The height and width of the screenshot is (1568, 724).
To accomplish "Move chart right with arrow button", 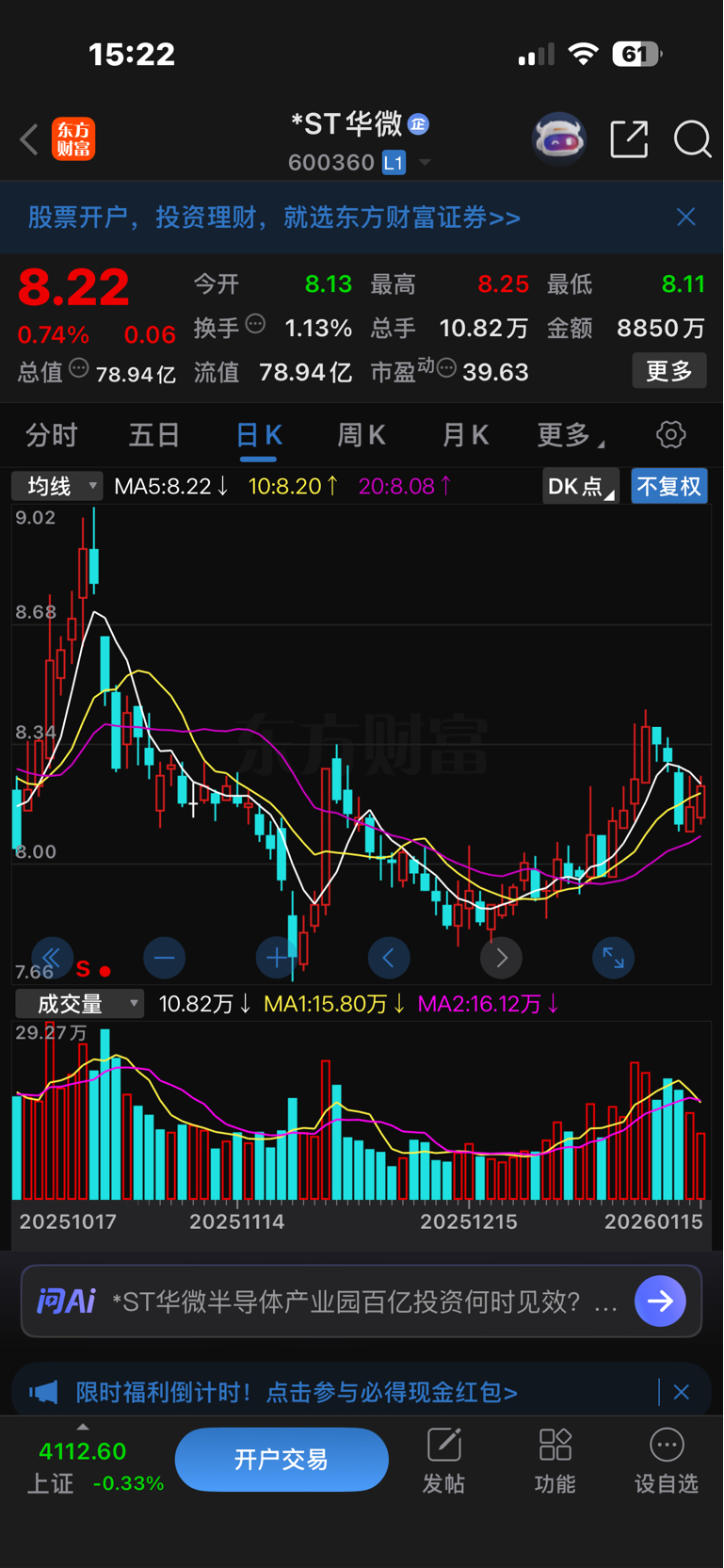I will pyautogui.click(x=501, y=959).
